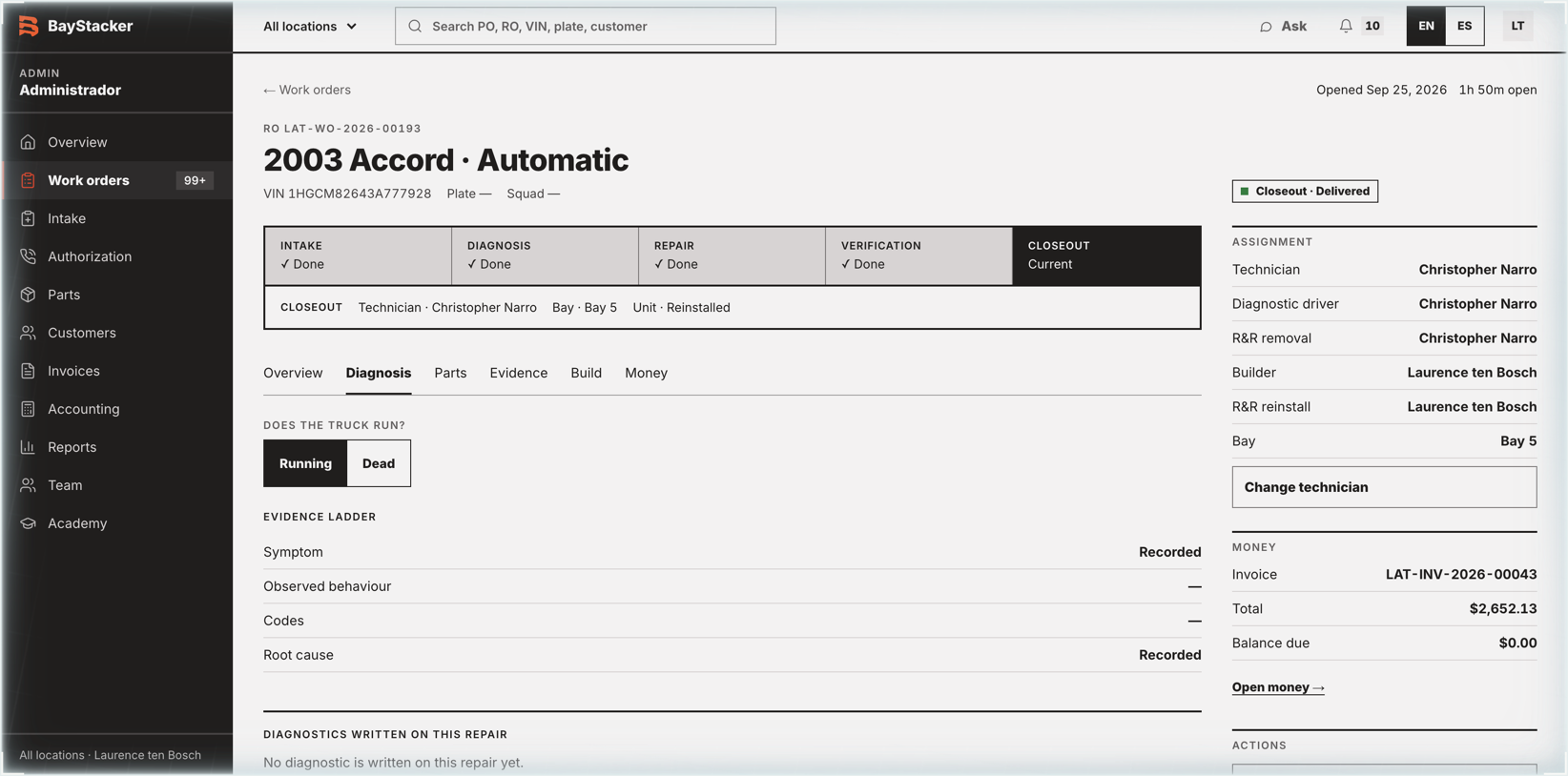This screenshot has width=1568, height=776.
Task: Click the Invoices document icon
Action: click(x=28, y=371)
